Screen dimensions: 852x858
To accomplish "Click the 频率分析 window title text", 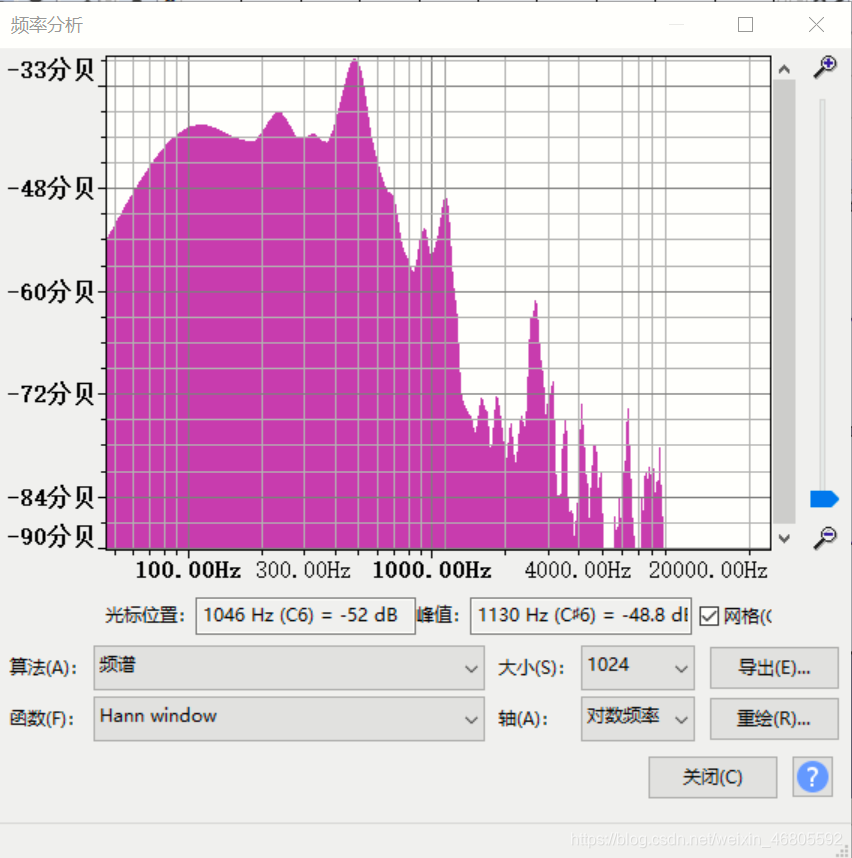I will coord(47,25).
